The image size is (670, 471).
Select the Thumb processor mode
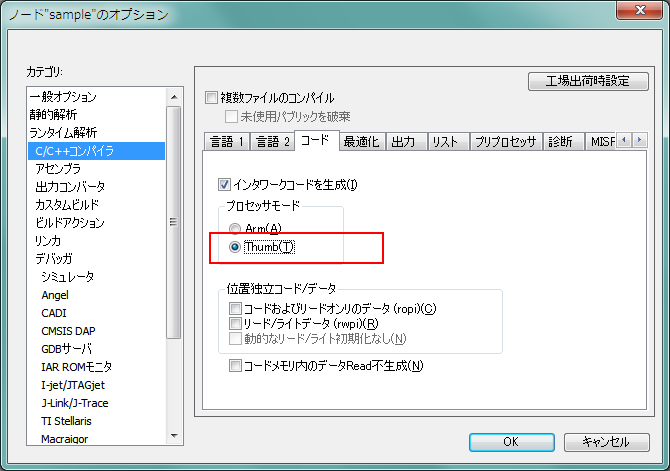pos(235,246)
